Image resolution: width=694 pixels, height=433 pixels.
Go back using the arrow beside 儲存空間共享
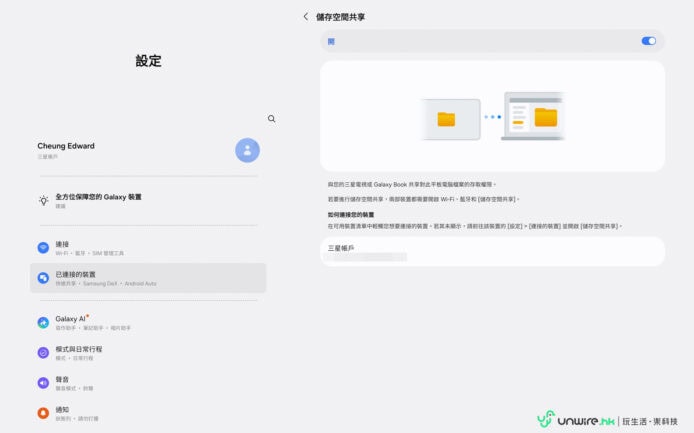click(305, 17)
